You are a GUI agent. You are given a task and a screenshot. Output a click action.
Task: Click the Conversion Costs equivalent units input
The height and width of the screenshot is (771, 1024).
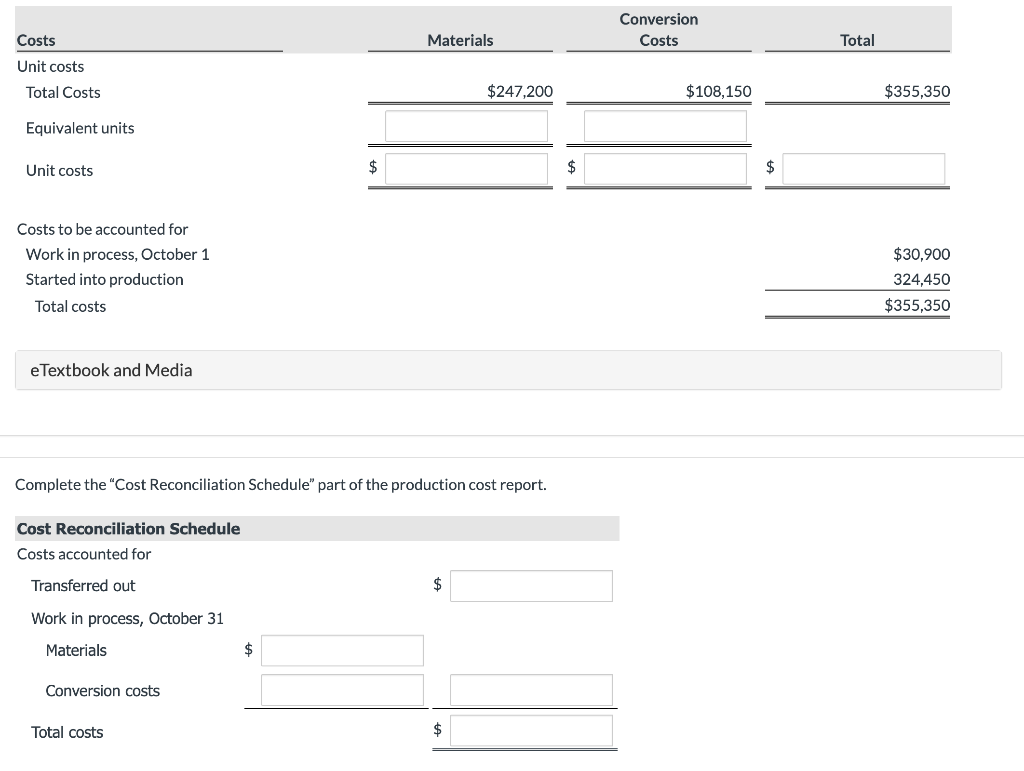pos(665,126)
